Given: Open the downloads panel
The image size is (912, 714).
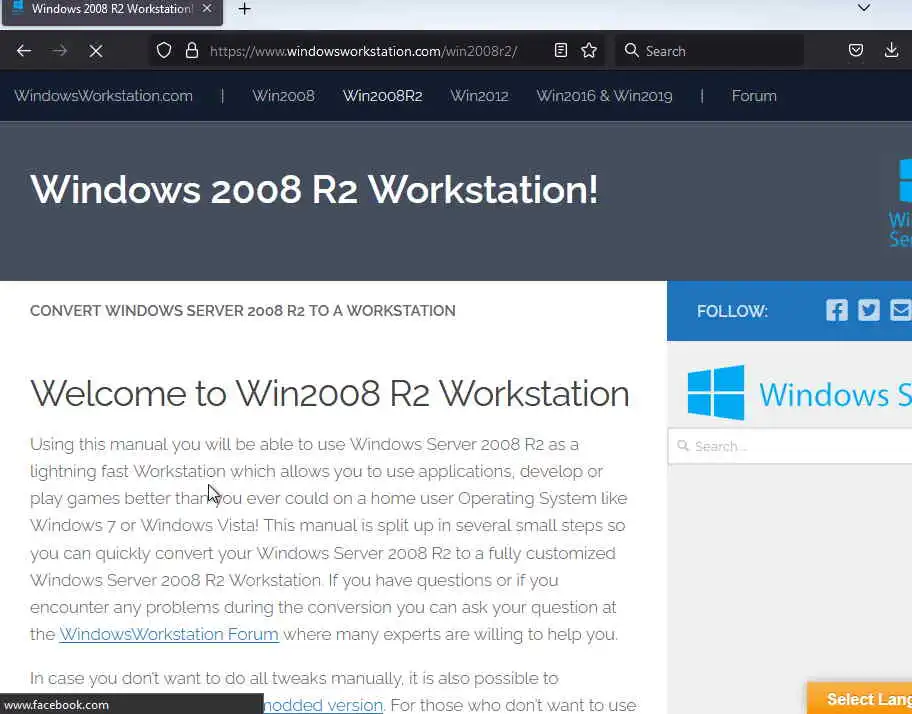Looking at the screenshot, I should 891,51.
